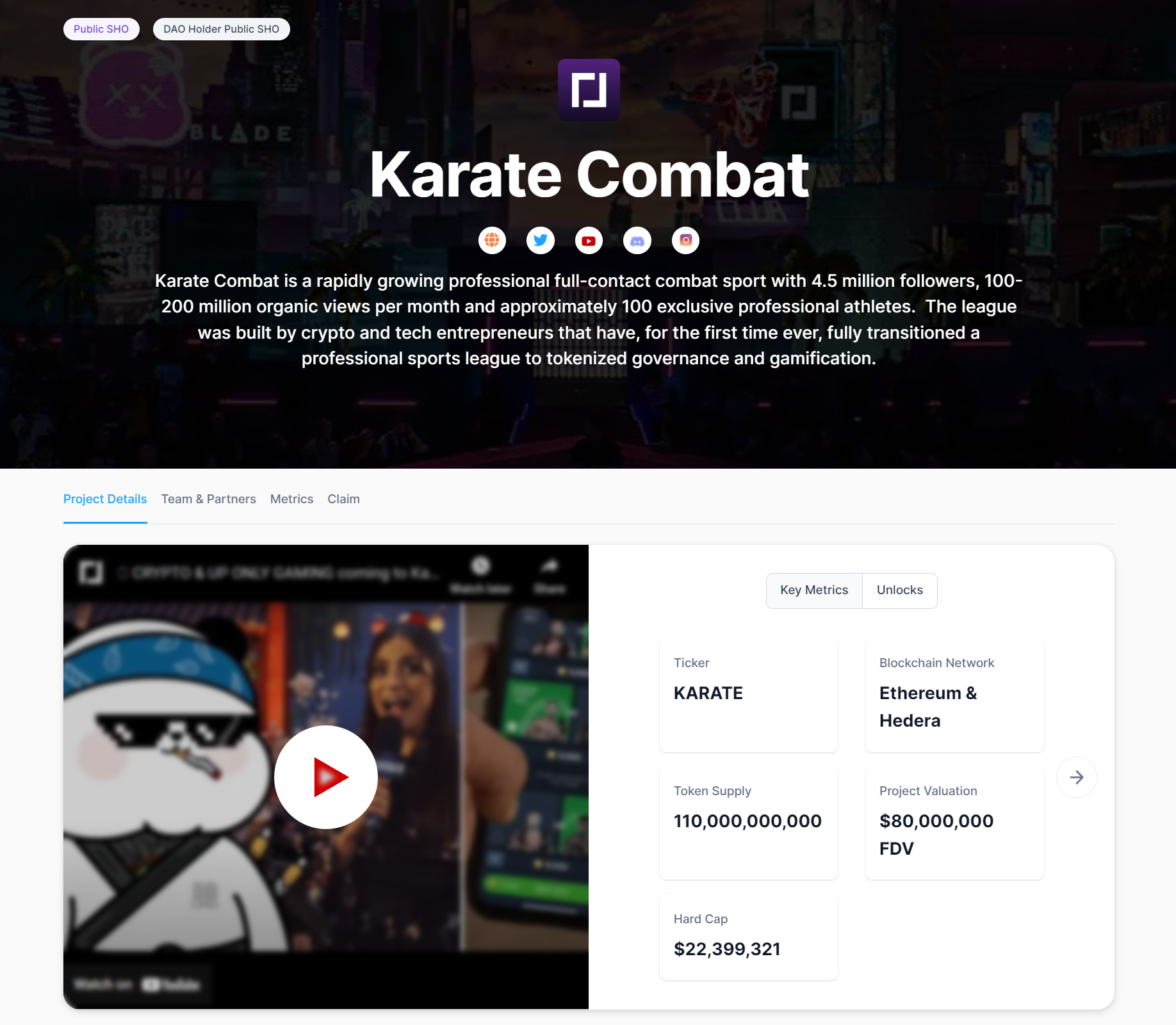1176x1025 pixels.
Task: Click the Karate Combat purple logo
Action: click(589, 90)
